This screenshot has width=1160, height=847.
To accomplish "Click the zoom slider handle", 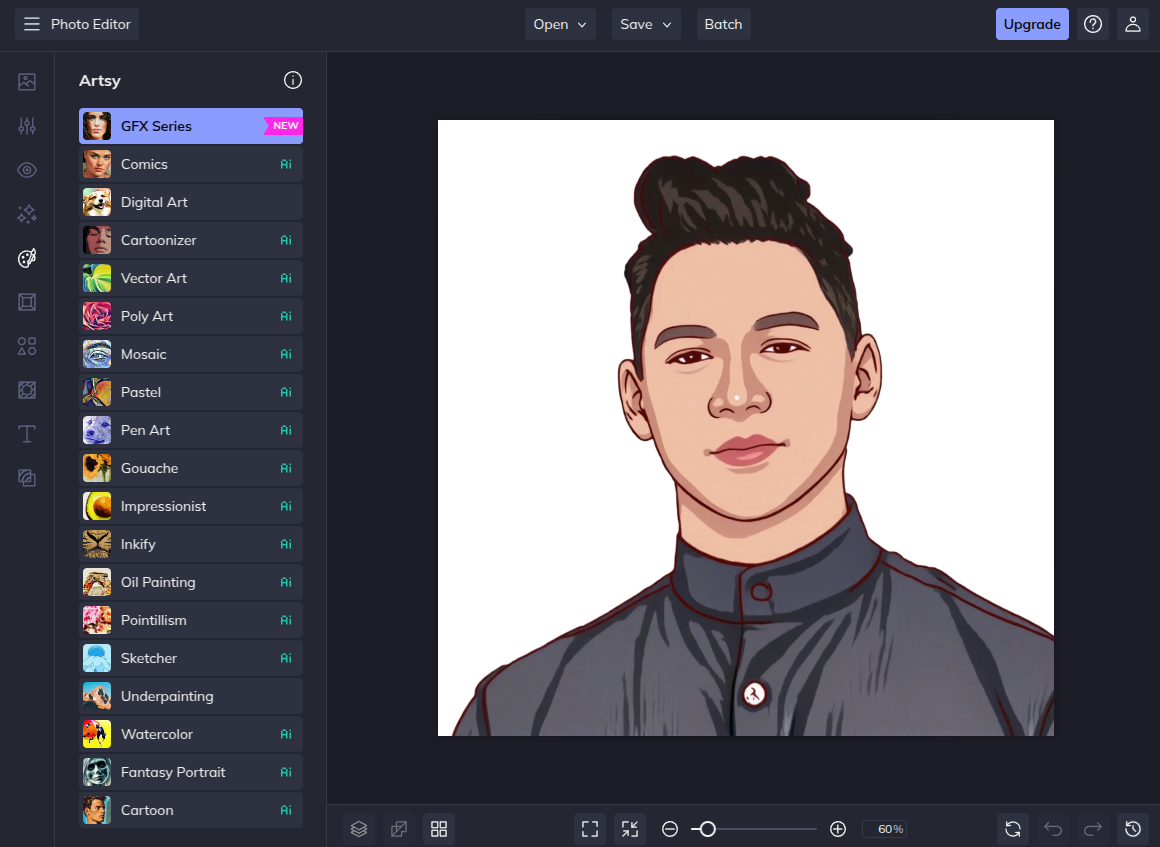I will pos(707,829).
